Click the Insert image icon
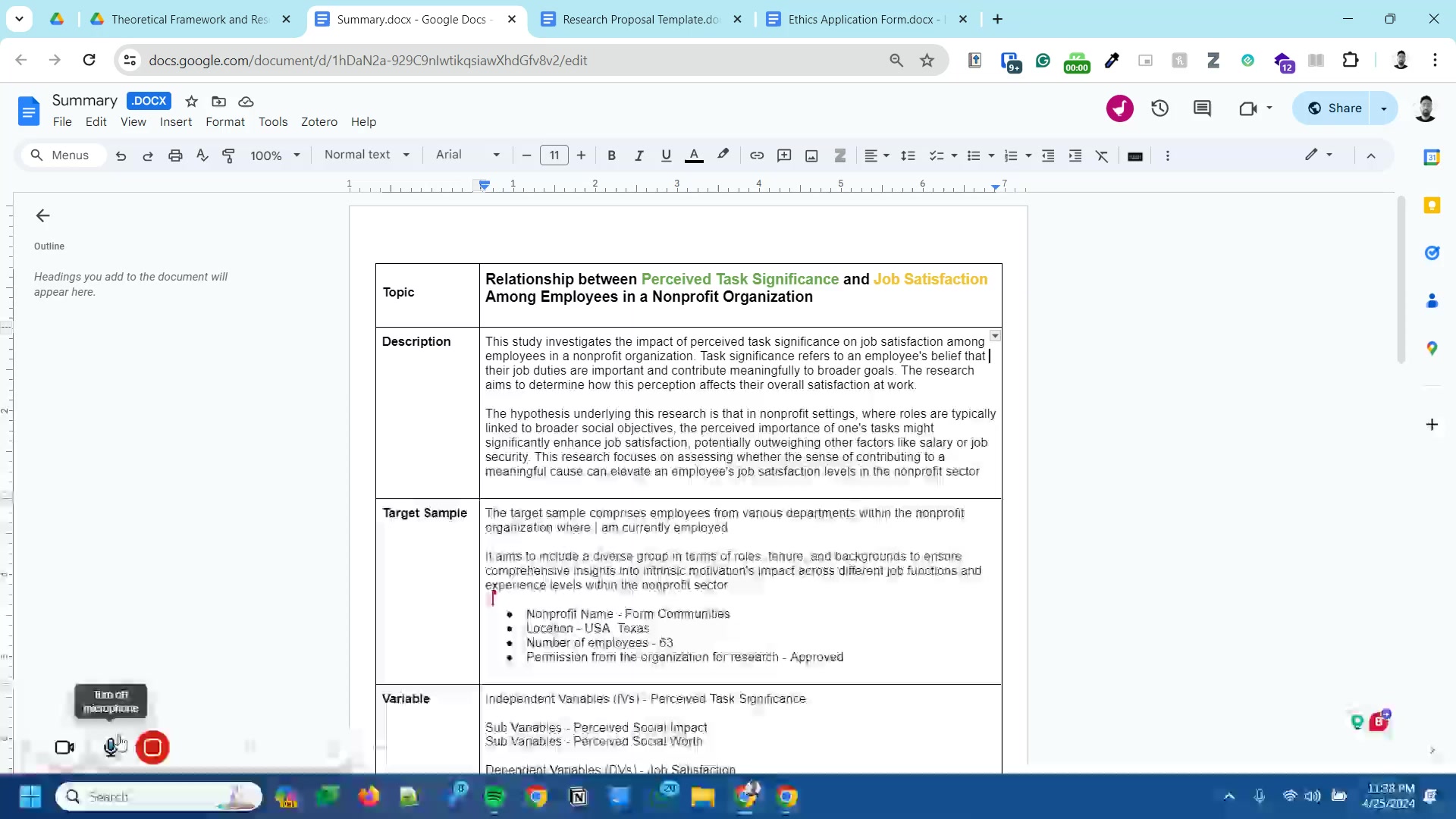 click(x=811, y=155)
